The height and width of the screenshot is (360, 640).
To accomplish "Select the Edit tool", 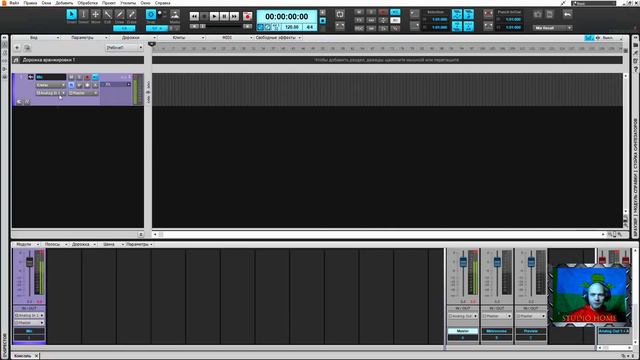I will tap(107, 15).
